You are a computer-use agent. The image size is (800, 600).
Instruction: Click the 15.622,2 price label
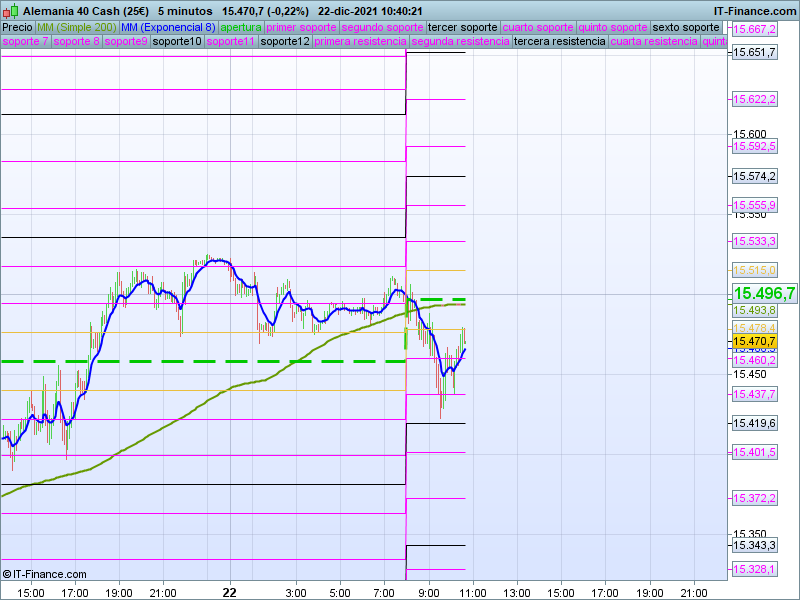(754, 99)
